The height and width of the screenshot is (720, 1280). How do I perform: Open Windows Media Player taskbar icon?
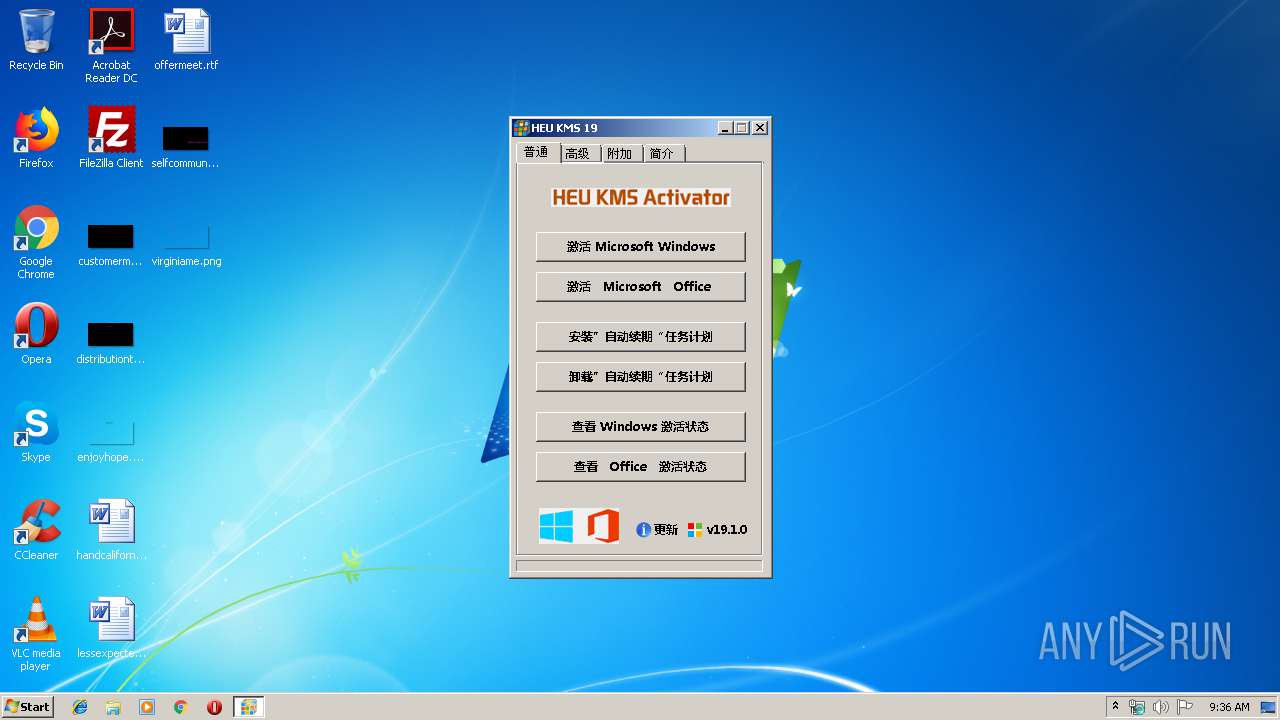pyautogui.click(x=147, y=707)
